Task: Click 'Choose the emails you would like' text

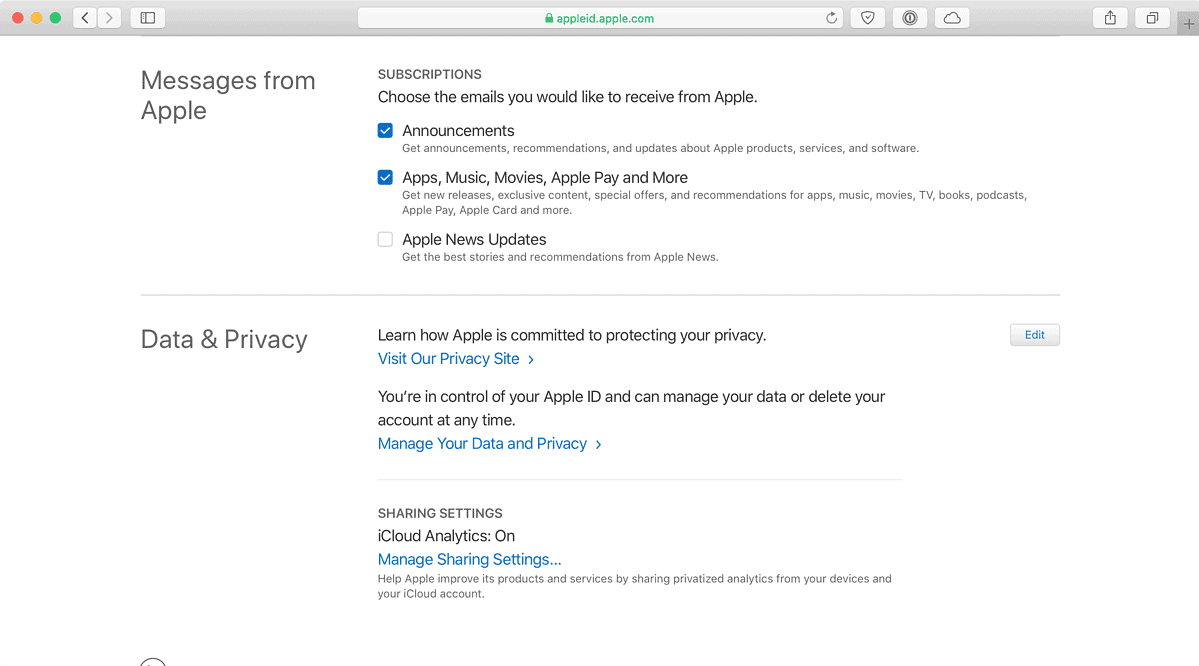Action: click(x=567, y=97)
